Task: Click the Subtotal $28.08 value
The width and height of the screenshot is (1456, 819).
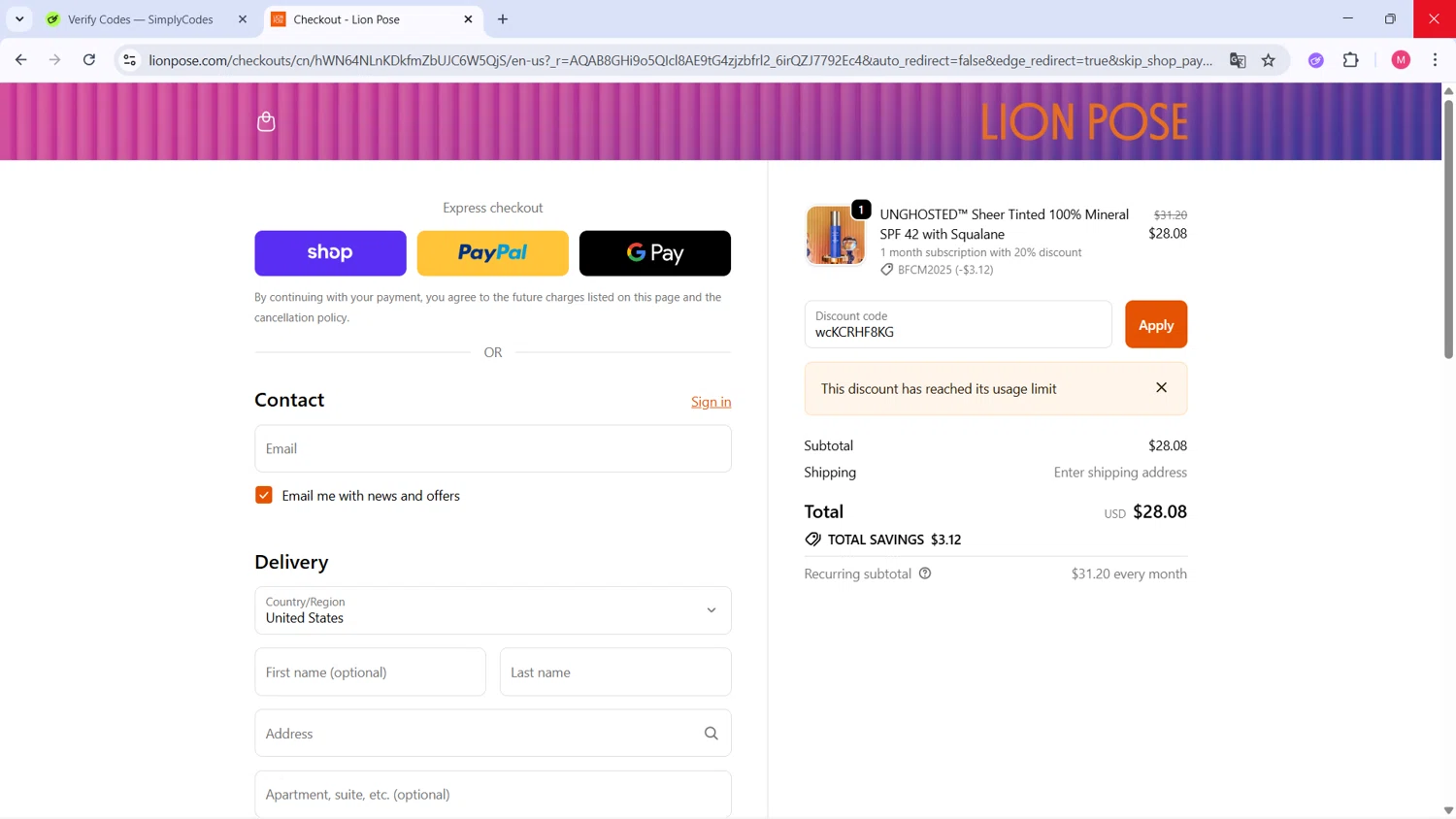Action: (1168, 445)
